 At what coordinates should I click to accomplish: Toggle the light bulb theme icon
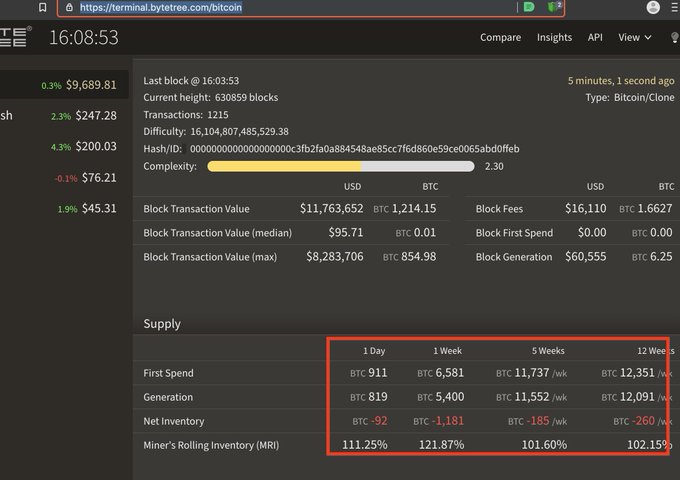(x=674, y=37)
